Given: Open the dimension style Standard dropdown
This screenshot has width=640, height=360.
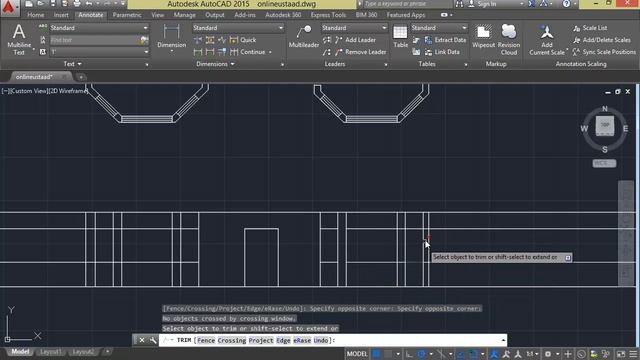Looking at the screenshot, I should pyautogui.click(x=238, y=28).
